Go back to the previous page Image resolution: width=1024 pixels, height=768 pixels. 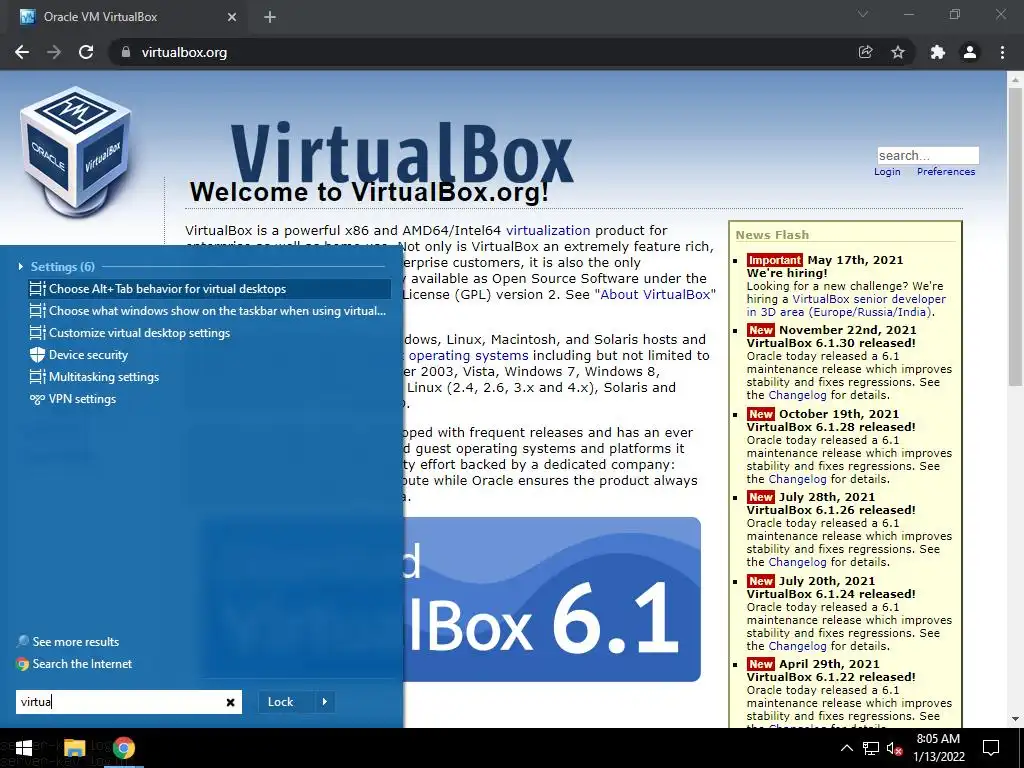click(x=22, y=52)
